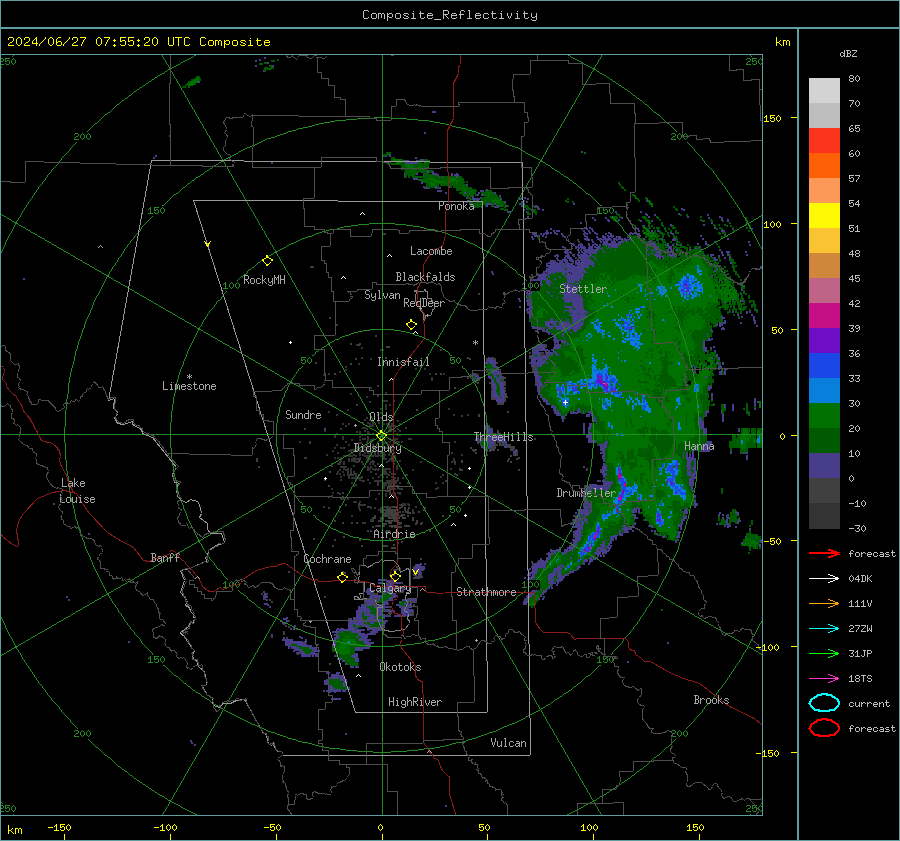Screen dimensions: 900x841
Task: Select the Drumheller label
Action: point(586,493)
